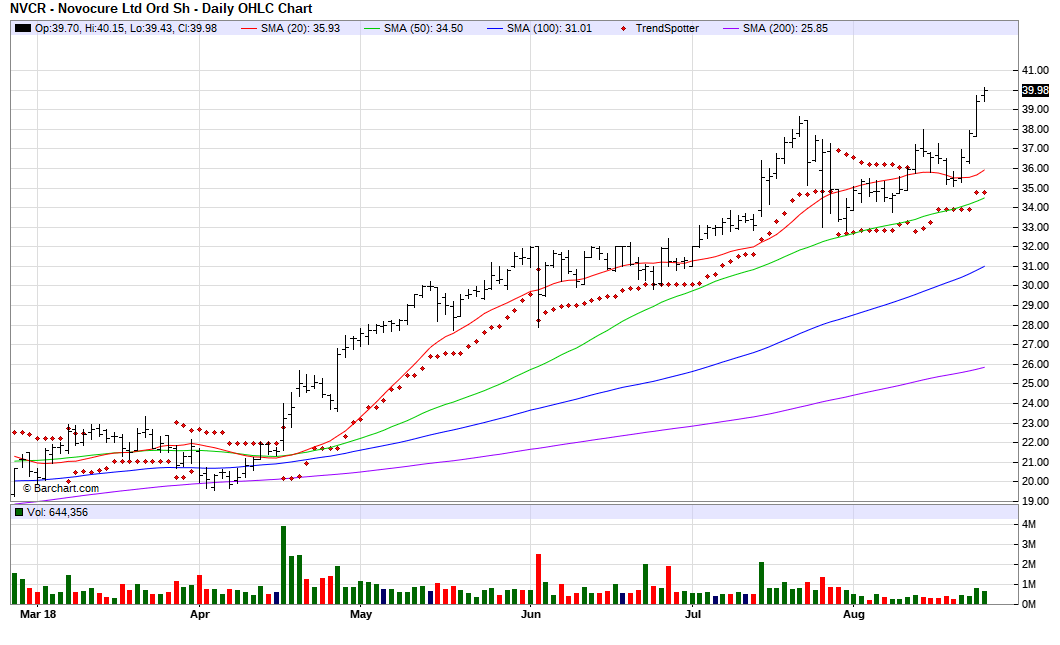Click the 28.00 price axis label
Image resolution: width=1060 pixels, height=645 pixels.
click(1036, 325)
